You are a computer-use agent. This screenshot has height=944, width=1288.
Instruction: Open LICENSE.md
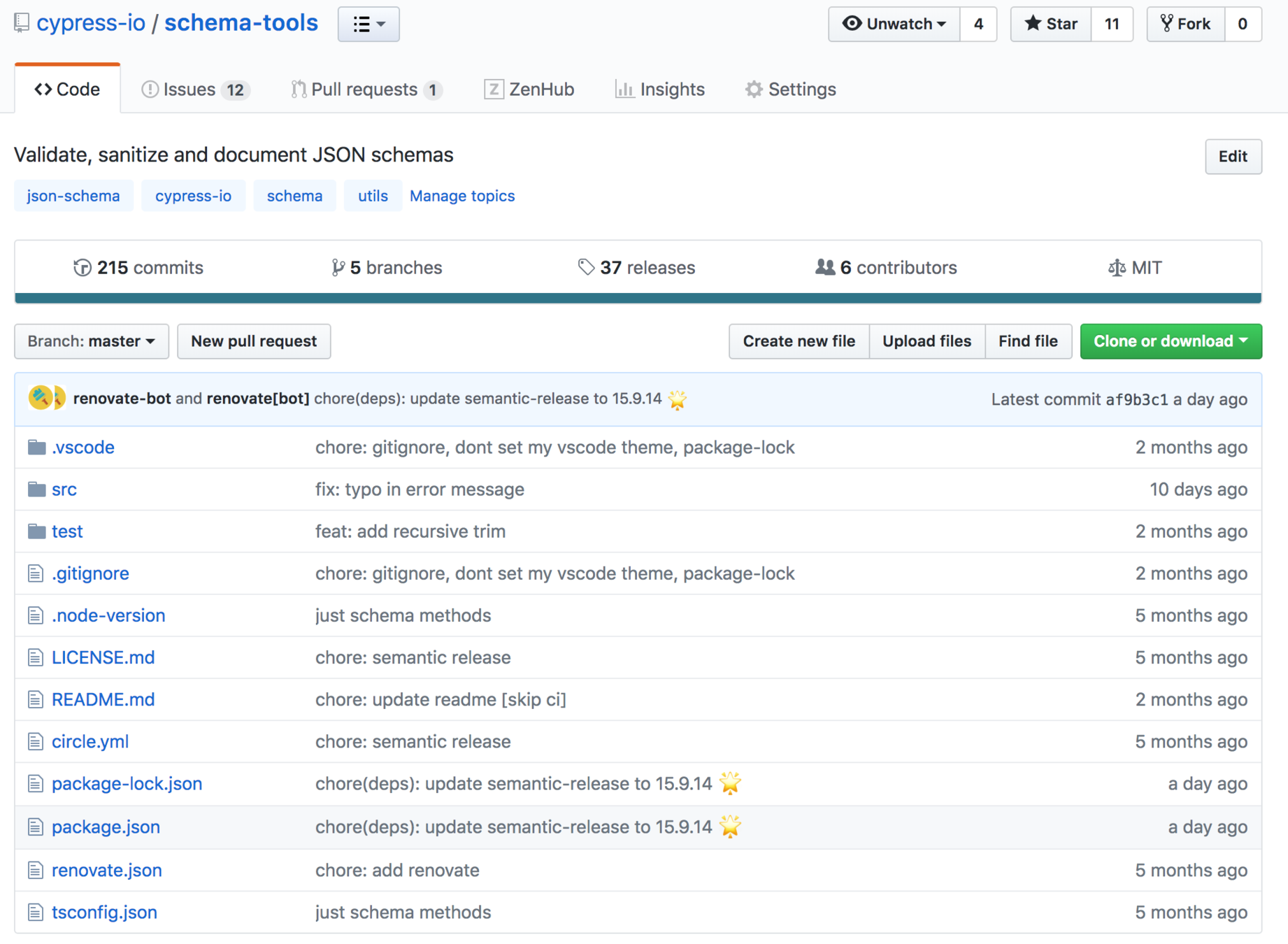click(x=103, y=657)
